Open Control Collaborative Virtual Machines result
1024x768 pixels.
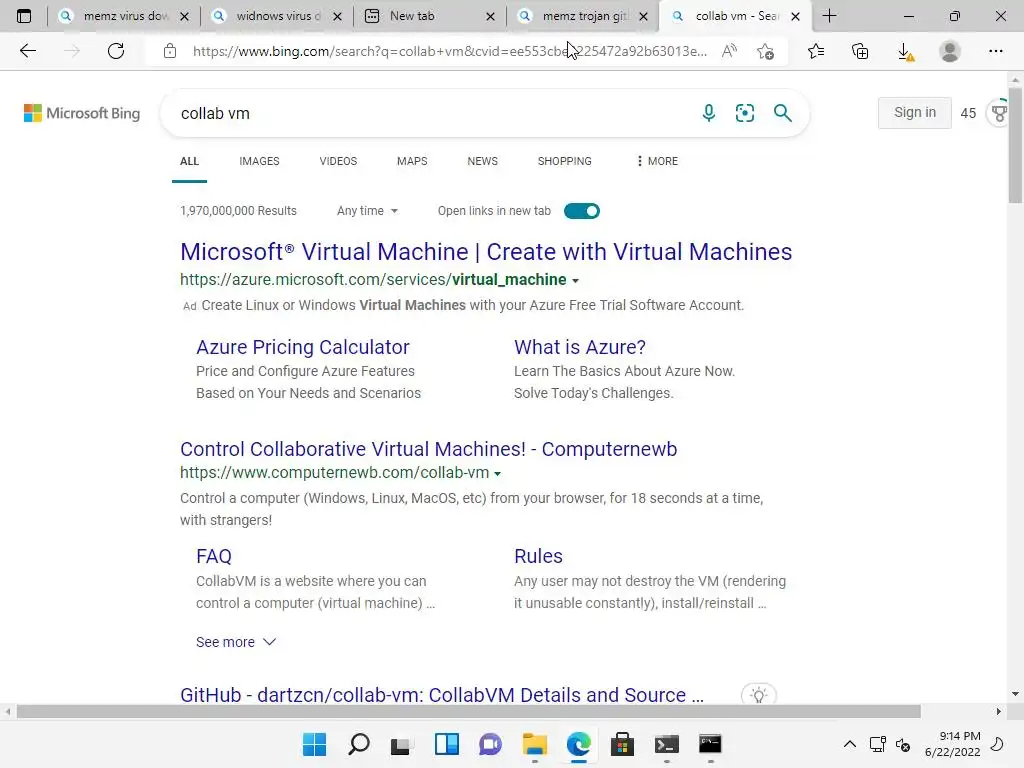pyautogui.click(x=428, y=449)
